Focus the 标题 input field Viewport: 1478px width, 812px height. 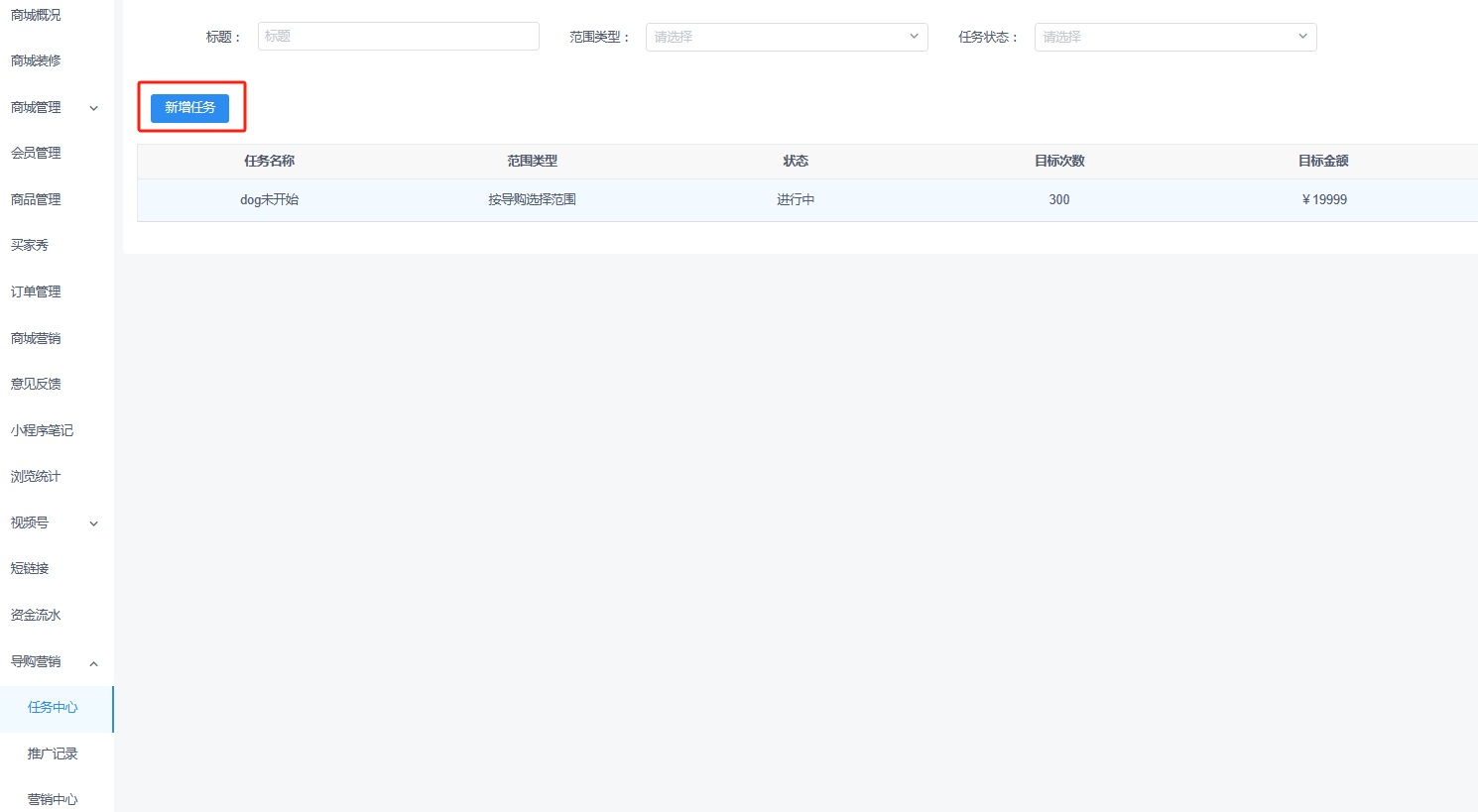tap(399, 37)
